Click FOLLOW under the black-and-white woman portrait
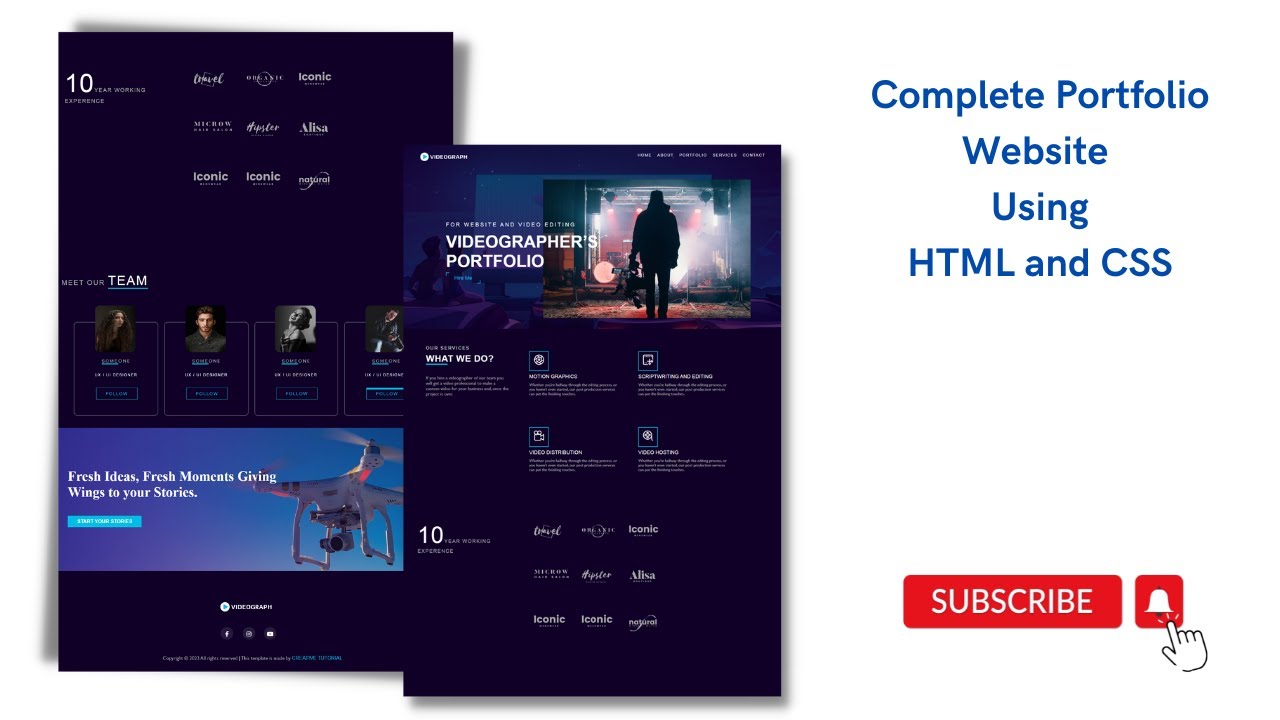Image resolution: width=1280 pixels, height=720 pixels. tap(297, 394)
